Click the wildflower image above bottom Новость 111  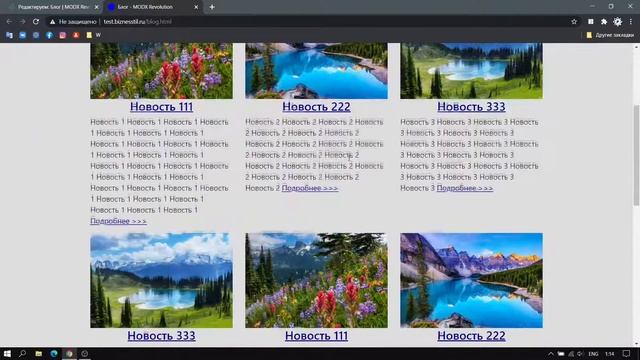[316, 280]
